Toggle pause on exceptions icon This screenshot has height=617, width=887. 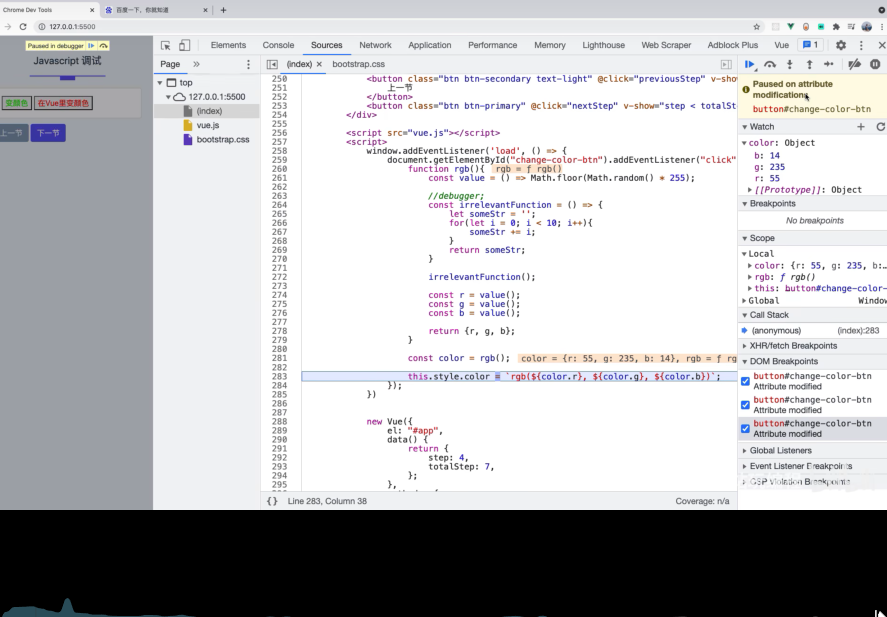click(x=875, y=64)
